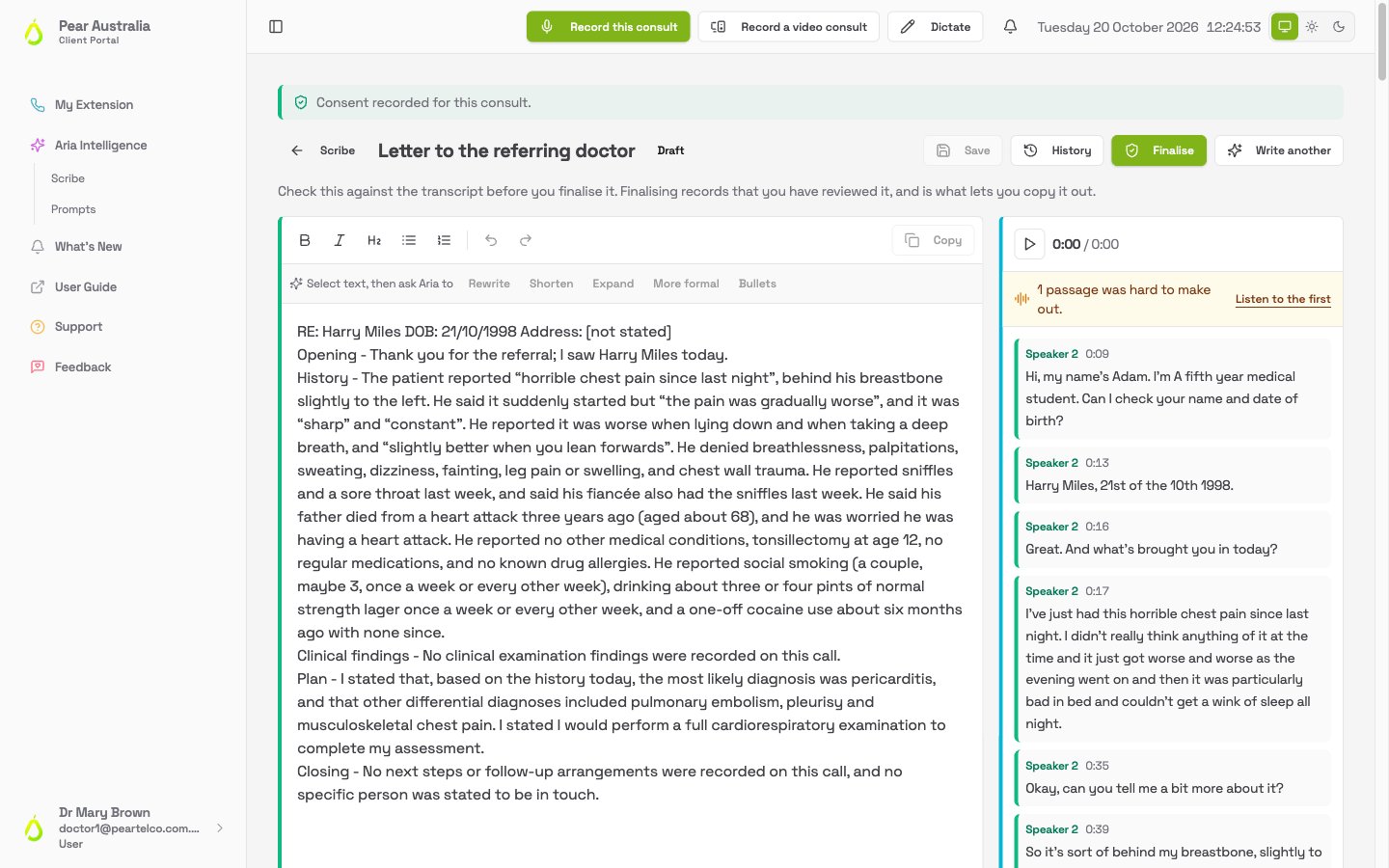This screenshot has width=1389, height=868.
Task: Redo the last edit
Action: 526,240
